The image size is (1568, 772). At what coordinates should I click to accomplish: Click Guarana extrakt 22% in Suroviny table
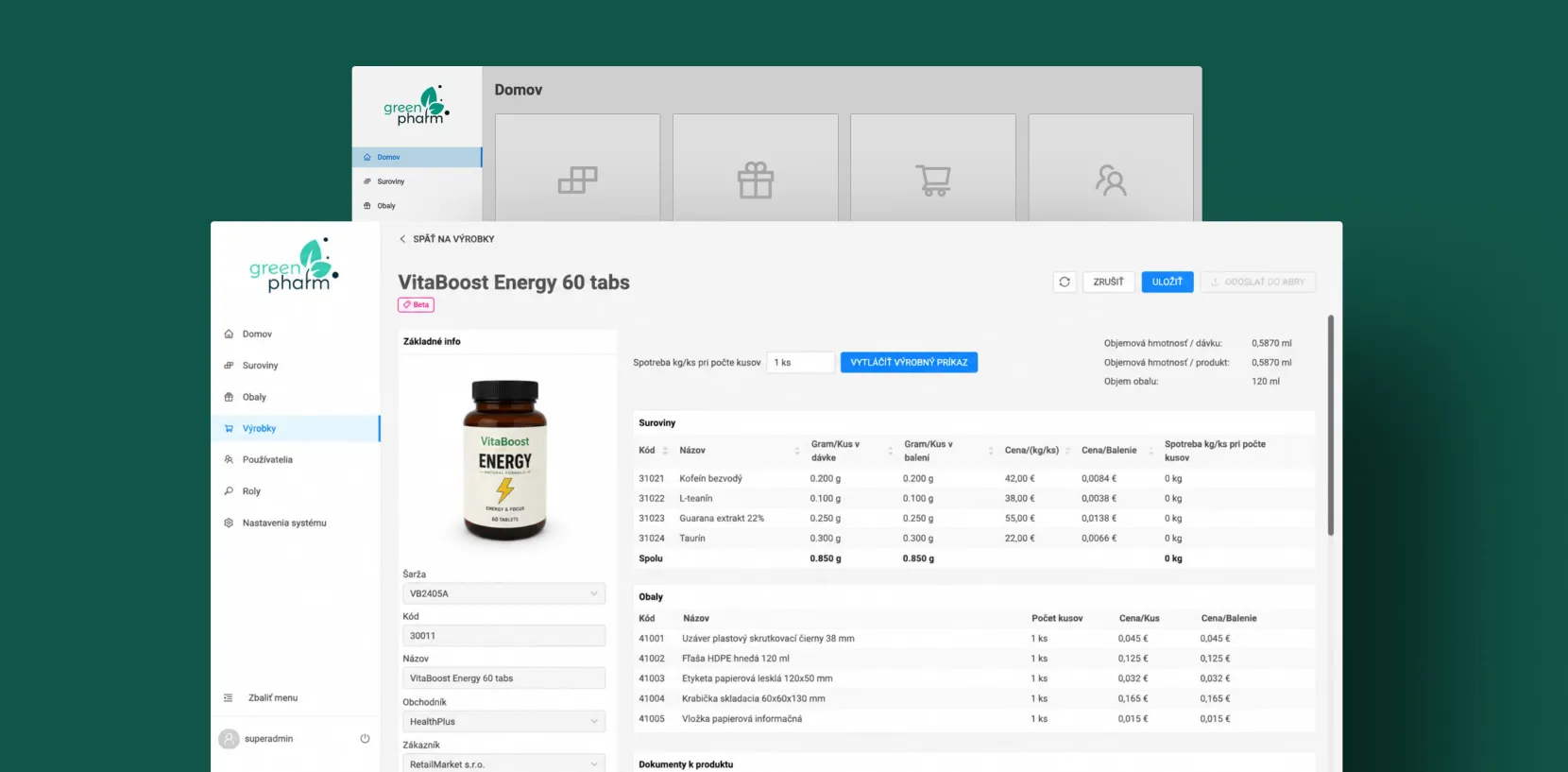[x=722, y=518]
